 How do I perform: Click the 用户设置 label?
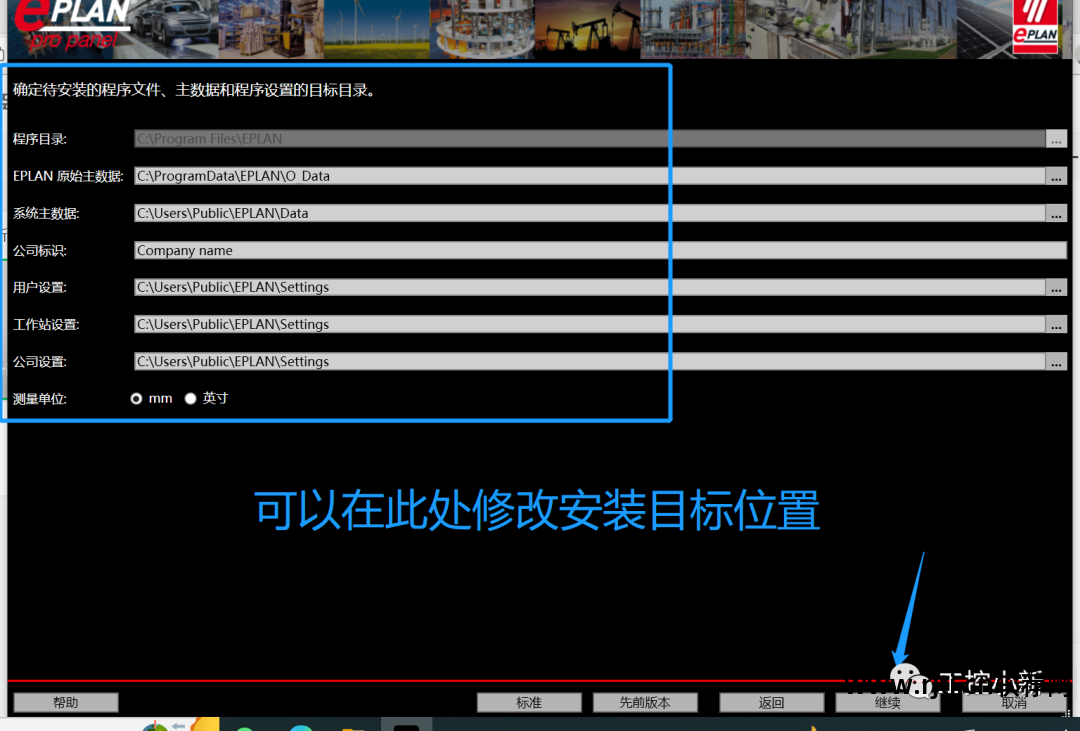pyautogui.click(x=40, y=287)
